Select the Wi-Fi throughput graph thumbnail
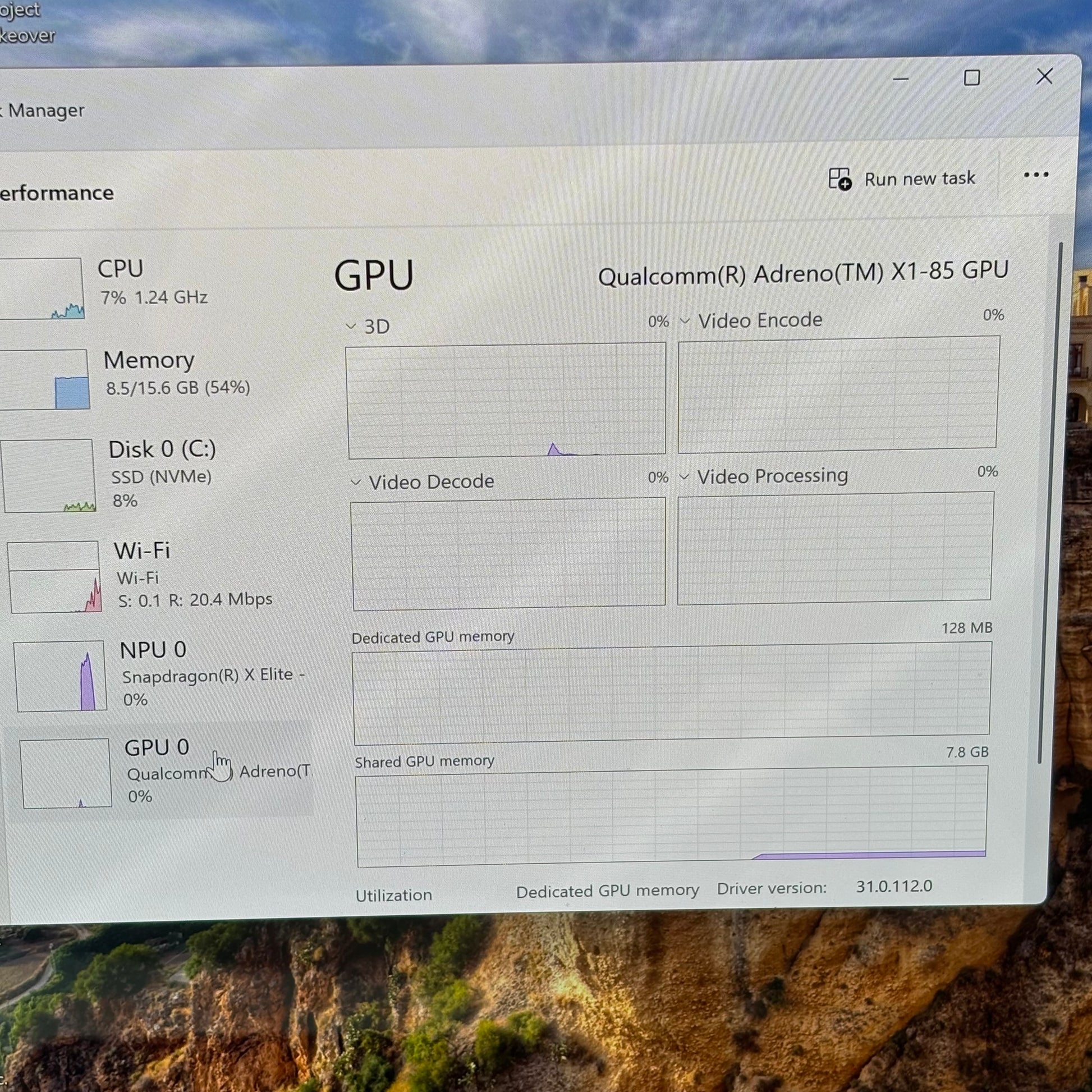This screenshot has height=1092, width=1092. pyautogui.click(x=55, y=577)
